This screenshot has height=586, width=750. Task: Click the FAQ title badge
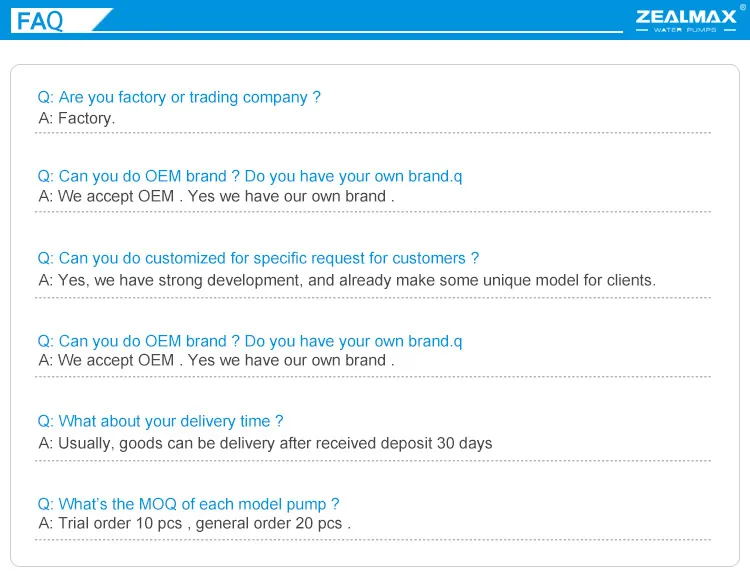pos(61,20)
